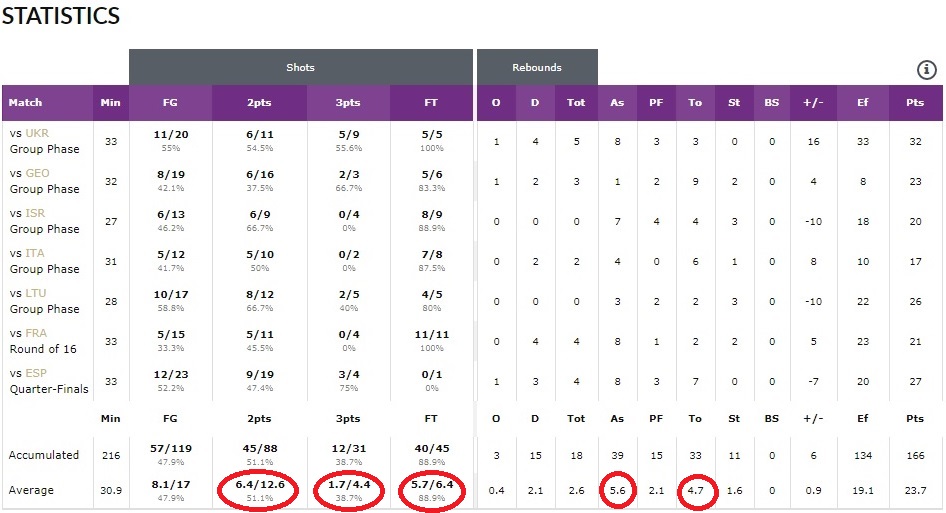Select the Shots group header
This screenshot has height=513, width=946.
coord(300,68)
